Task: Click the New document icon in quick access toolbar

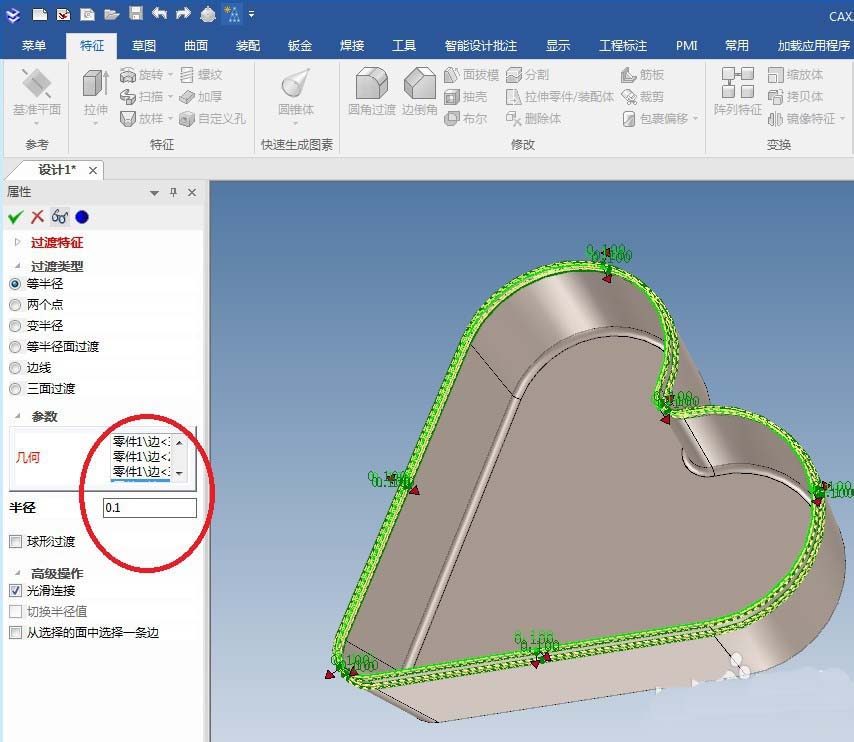Action: (40, 14)
